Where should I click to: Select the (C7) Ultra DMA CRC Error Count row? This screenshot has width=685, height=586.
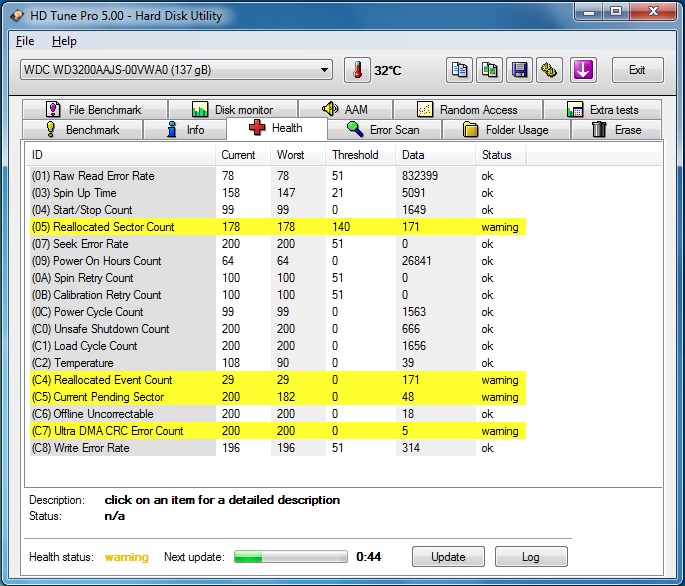(x=278, y=431)
